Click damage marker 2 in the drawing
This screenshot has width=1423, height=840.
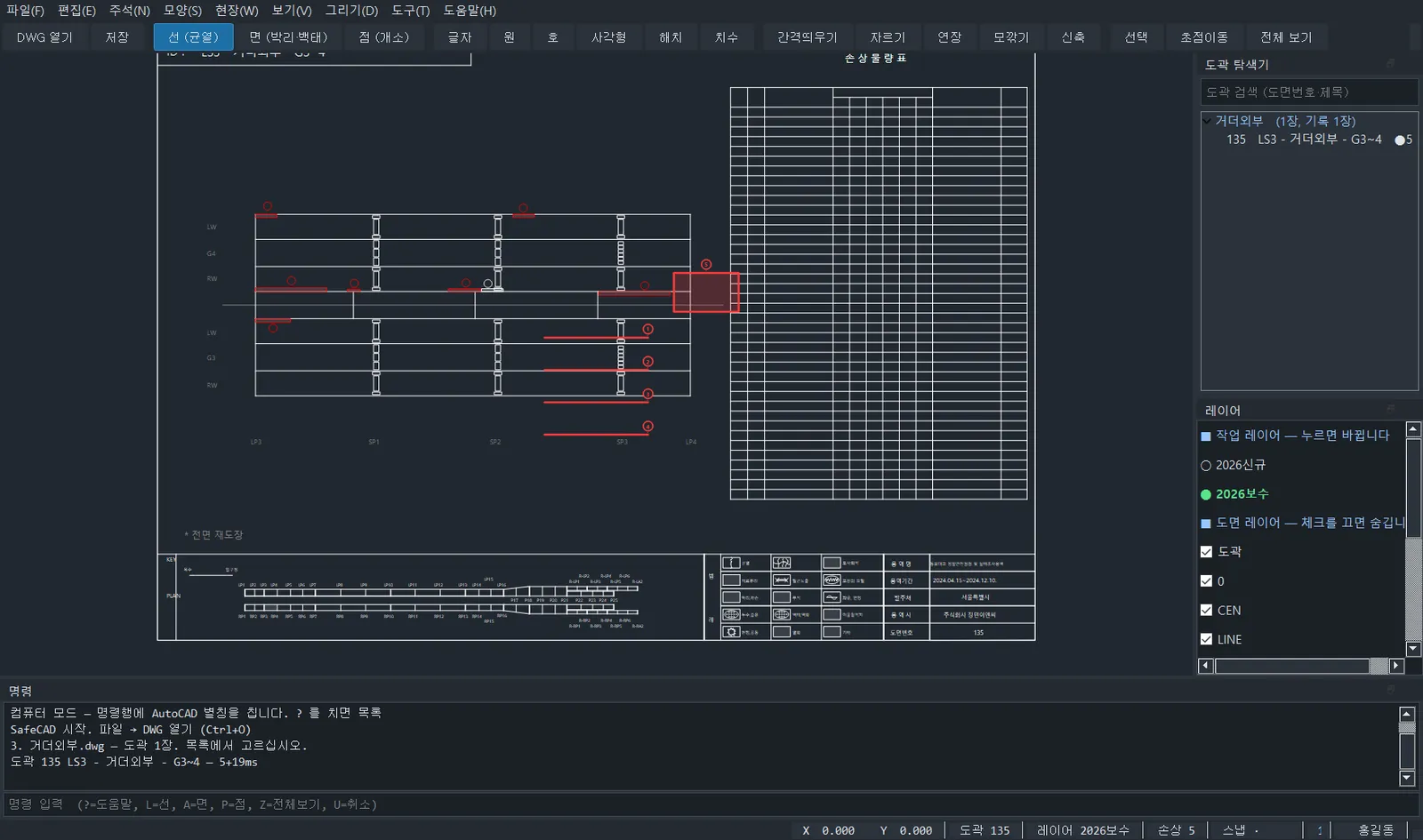(648, 362)
